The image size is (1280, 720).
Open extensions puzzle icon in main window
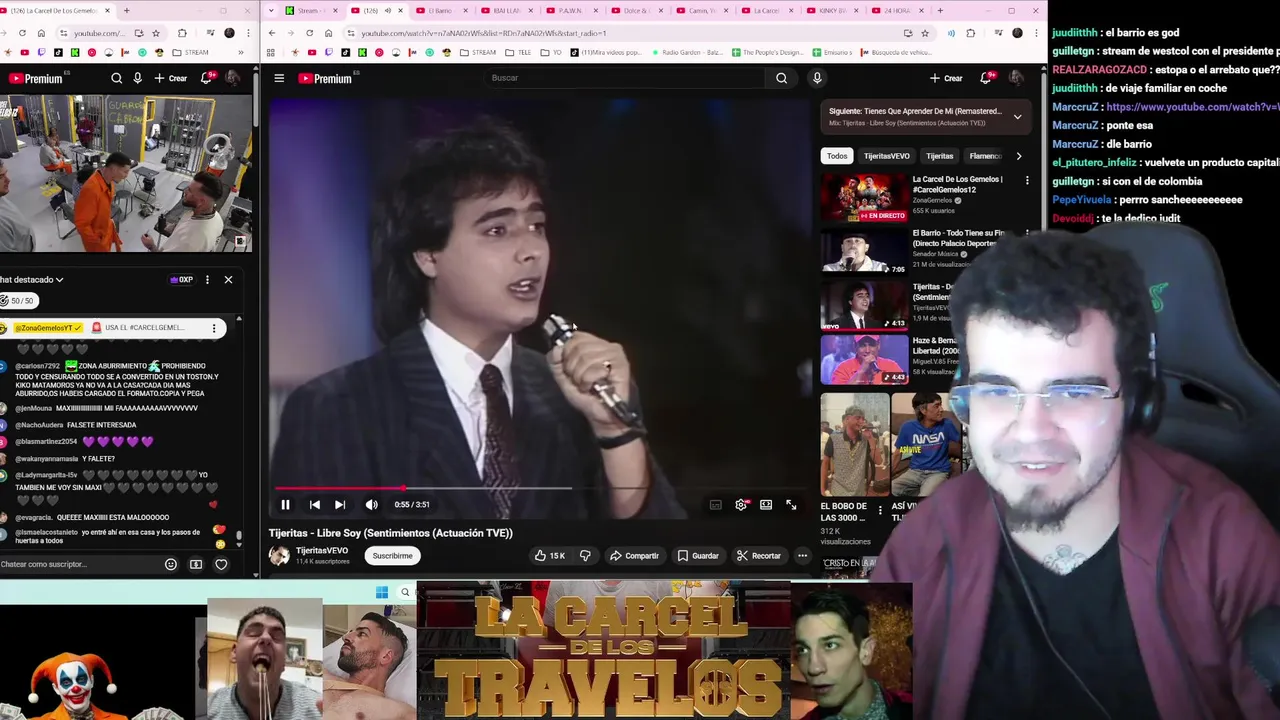click(970, 33)
